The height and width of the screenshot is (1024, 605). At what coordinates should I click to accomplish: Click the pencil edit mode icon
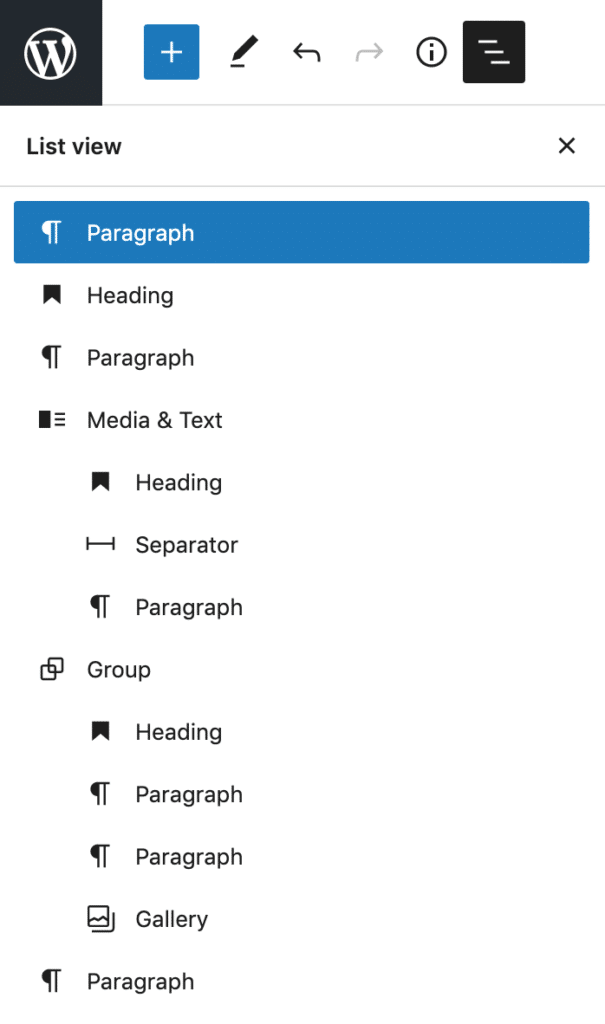242,52
